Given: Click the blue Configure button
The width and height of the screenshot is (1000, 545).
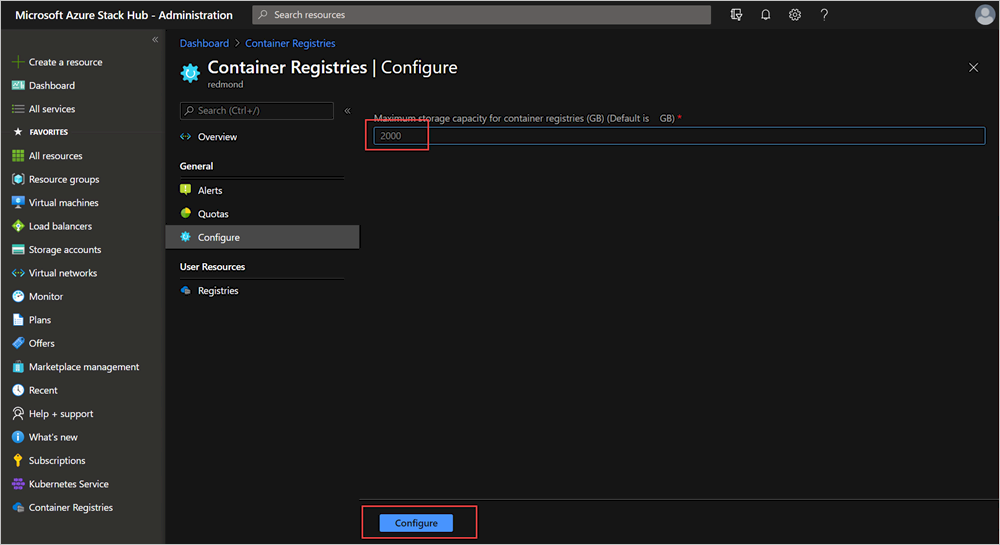Looking at the screenshot, I should click(416, 523).
